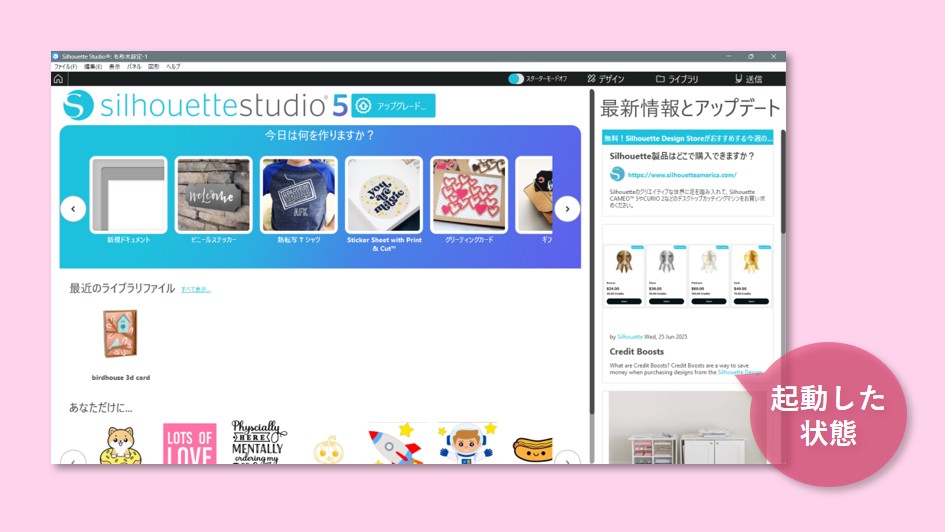
Task: Toggle the スターターモード switch
Action: tap(516, 79)
